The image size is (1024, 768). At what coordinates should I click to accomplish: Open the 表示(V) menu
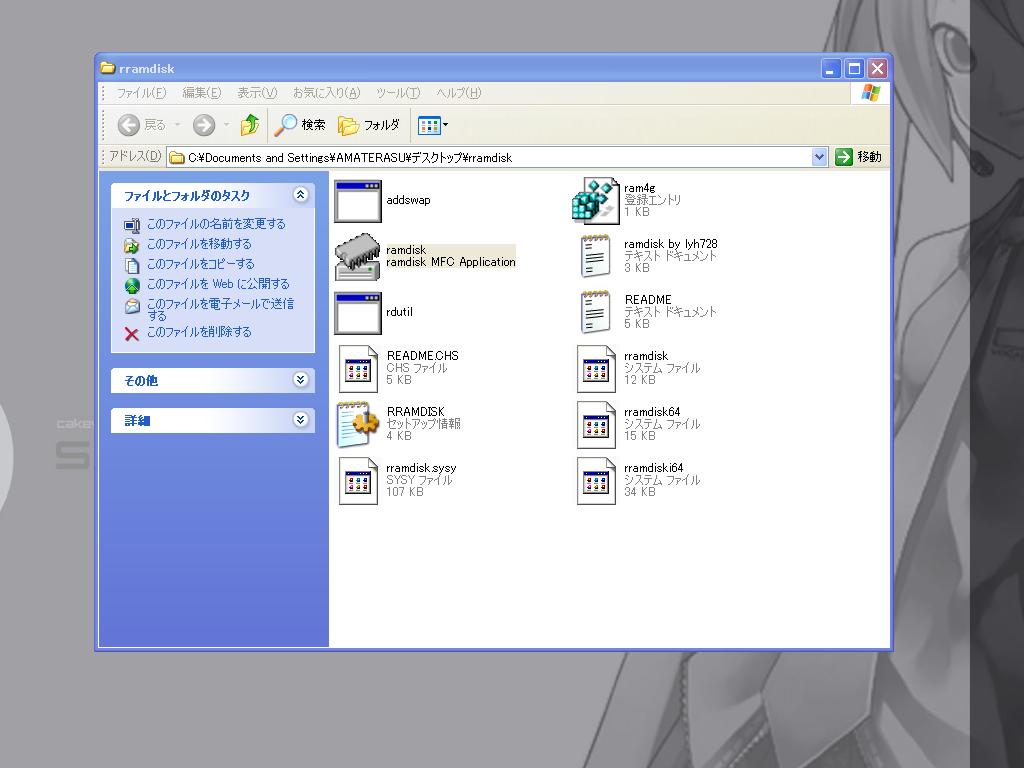(x=257, y=93)
